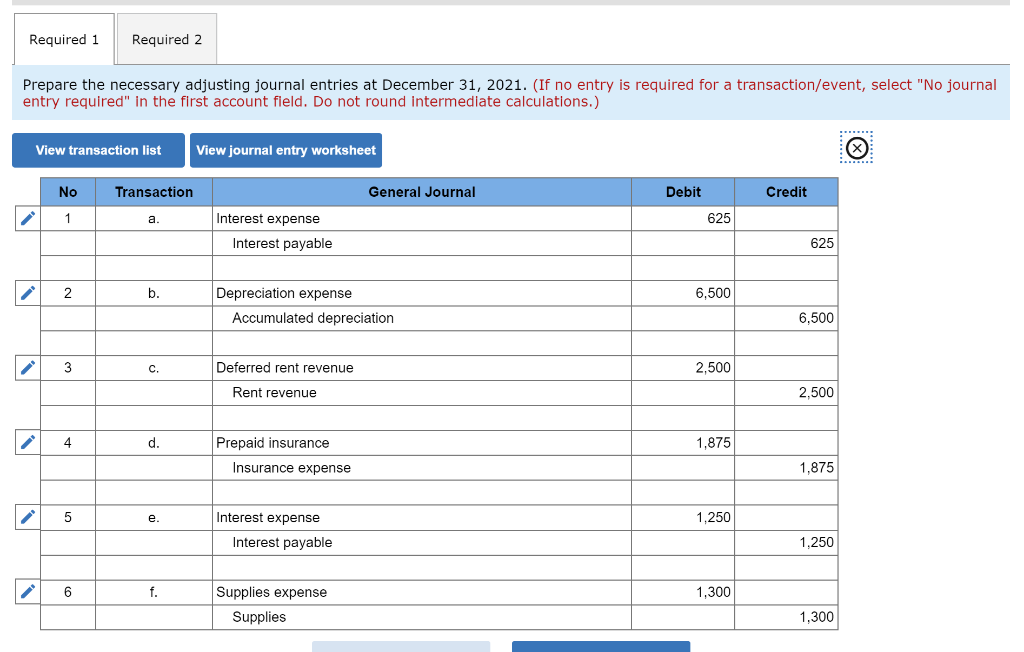The width and height of the screenshot is (1024, 652).
Task: Close the journal view with X icon
Action: pos(857,148)
